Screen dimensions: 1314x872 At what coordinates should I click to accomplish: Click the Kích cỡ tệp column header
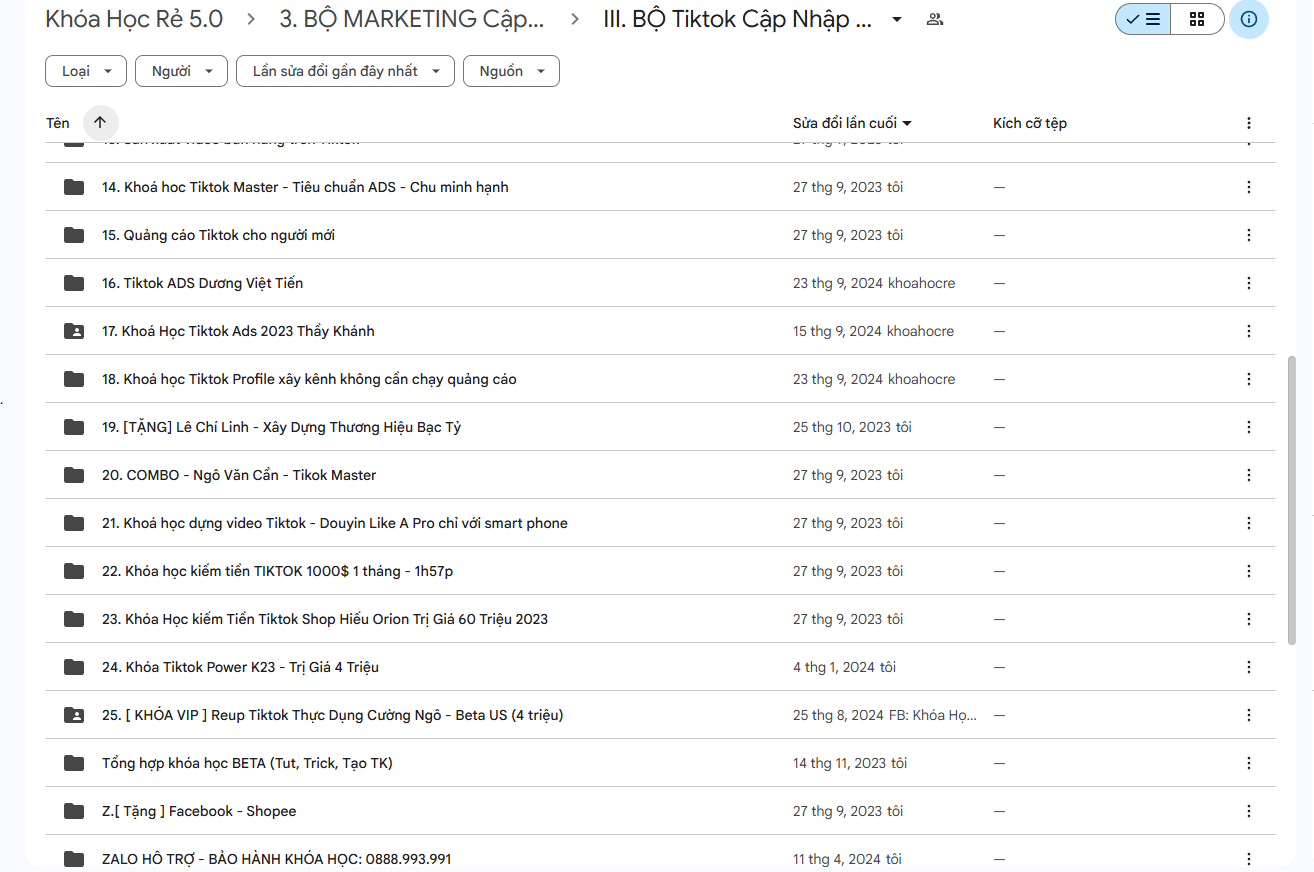(1030, 123)
